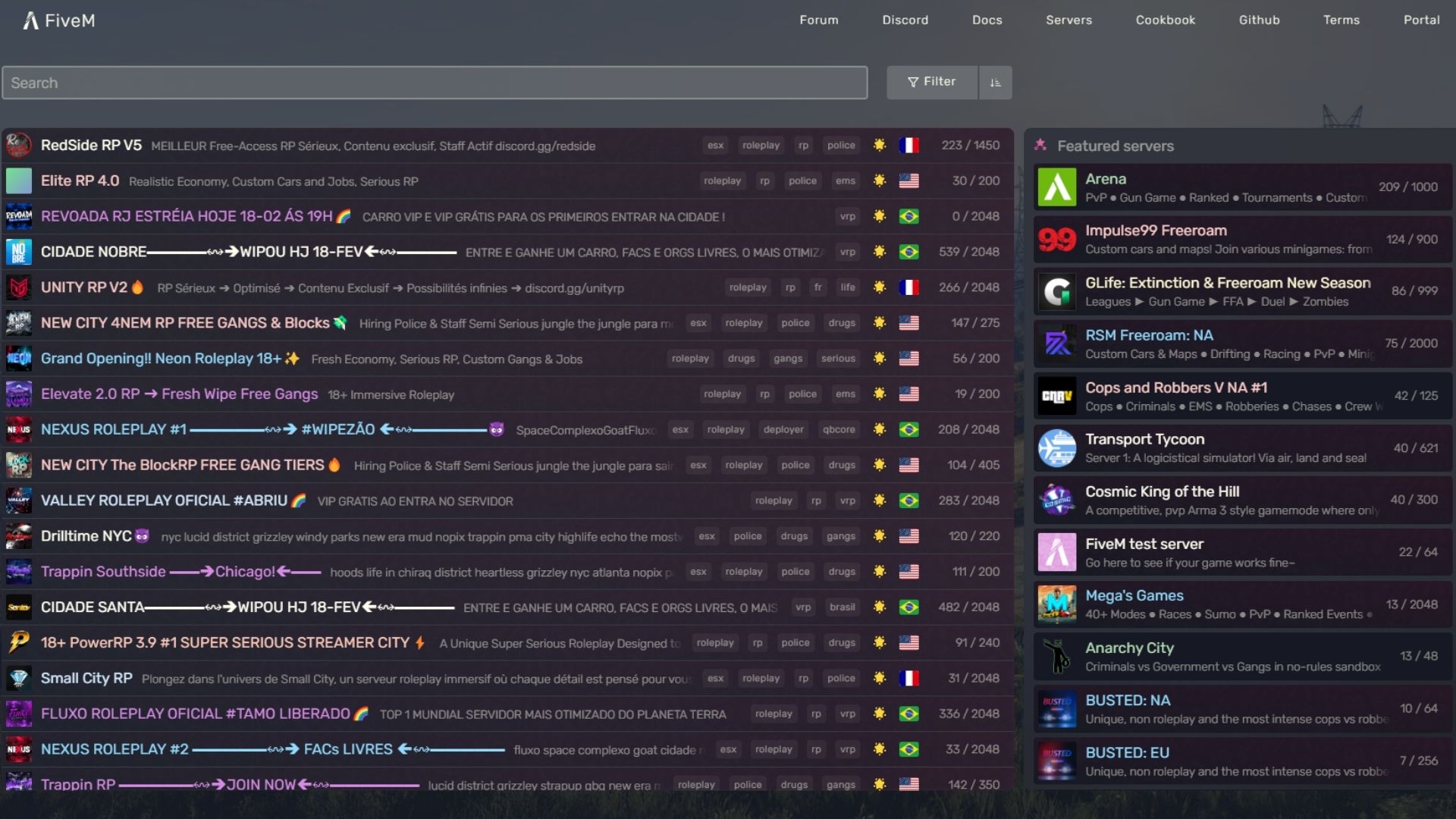Open the Servers menu link
Viewport: 1456px width, 819px height.
pyautogui.click(x=1068, y=20)
